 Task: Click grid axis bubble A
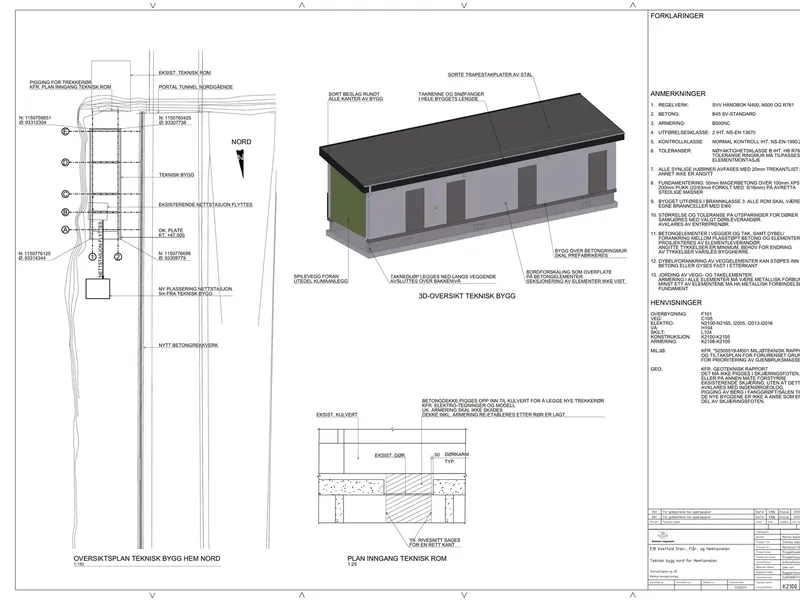click(65, 230)
